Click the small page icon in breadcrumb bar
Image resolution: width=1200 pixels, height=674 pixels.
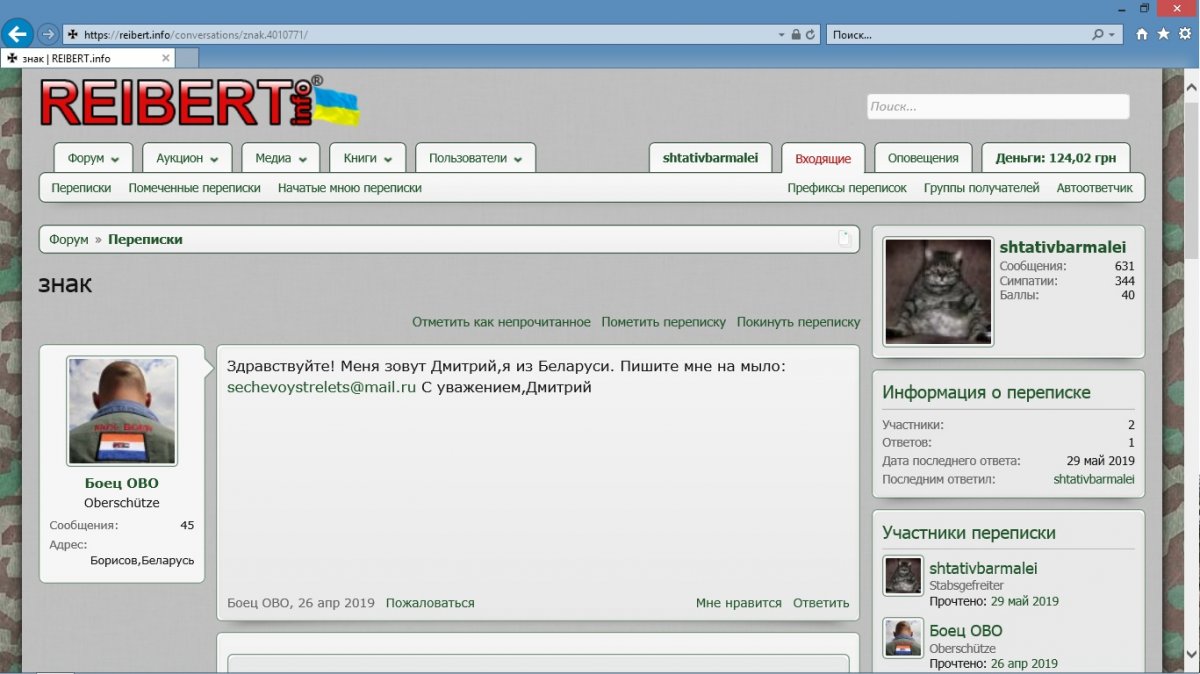click(844, 239)
